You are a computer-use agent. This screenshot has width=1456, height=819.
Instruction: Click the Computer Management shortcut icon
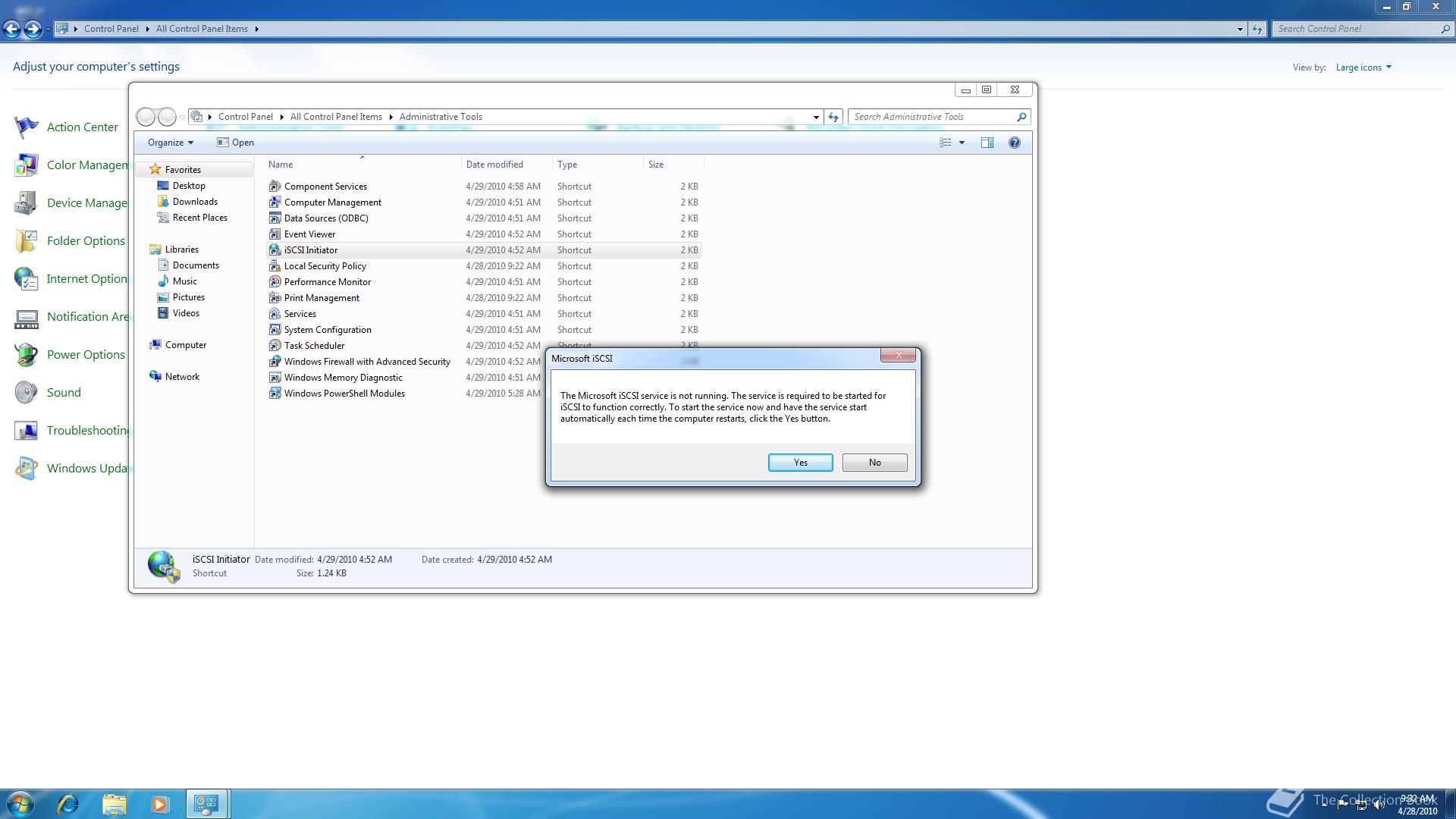(275, 202)
